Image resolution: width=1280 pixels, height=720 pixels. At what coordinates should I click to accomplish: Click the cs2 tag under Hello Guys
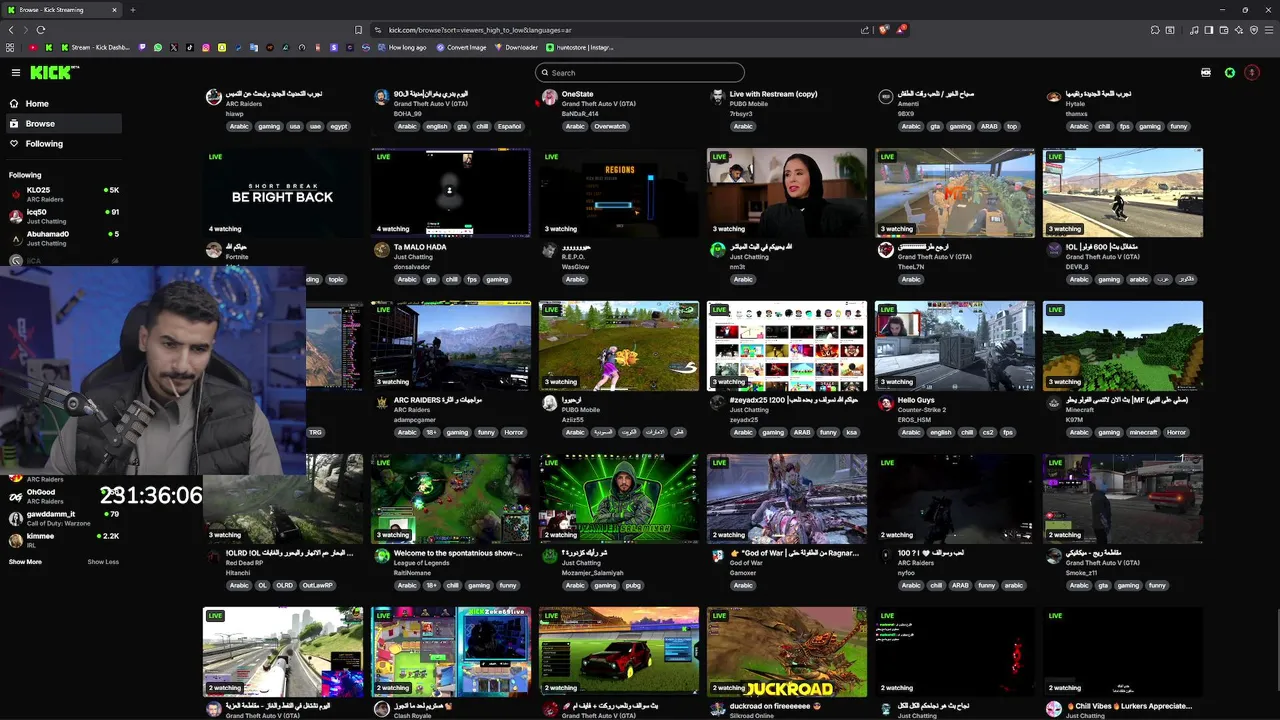click(x=988, y=433)
